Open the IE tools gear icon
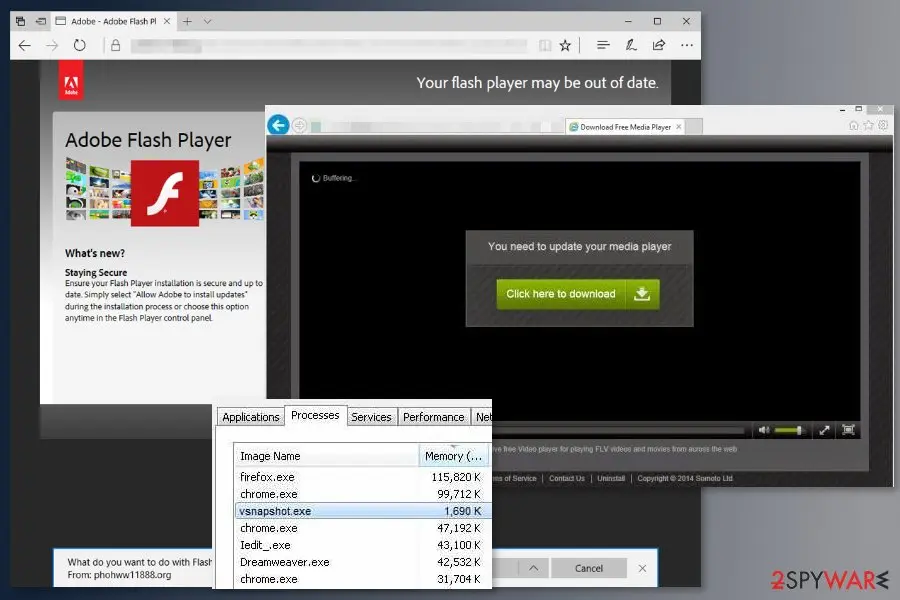 pos(883,125)
